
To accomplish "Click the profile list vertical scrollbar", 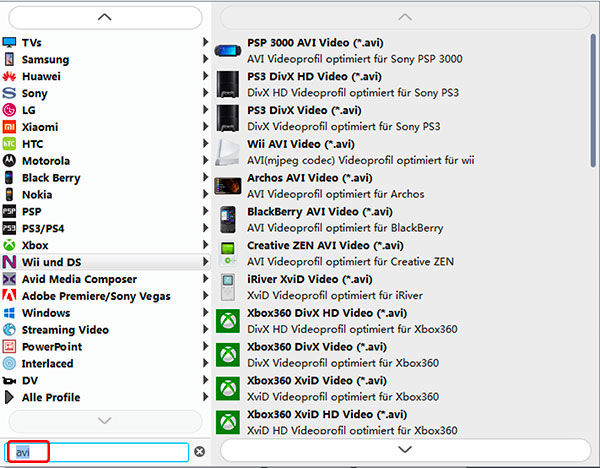I will (593, 100).
